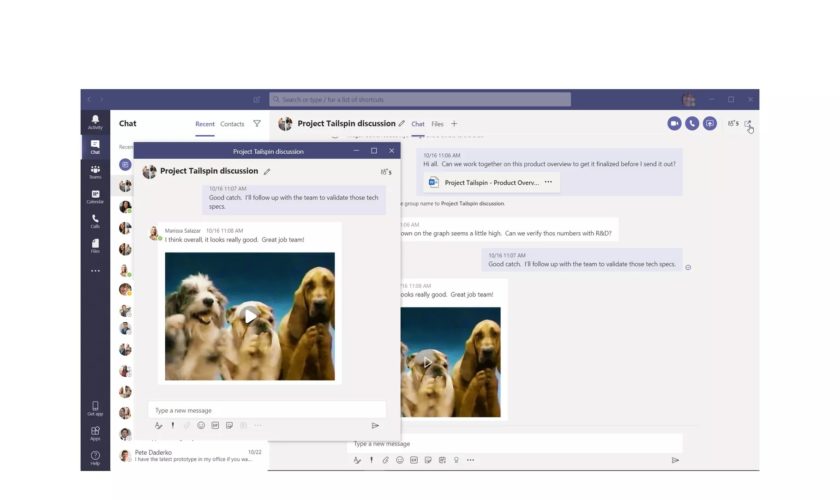The image size is (840, 500).
Task: Send the message in main chat
Action: (x=675, y=460)
